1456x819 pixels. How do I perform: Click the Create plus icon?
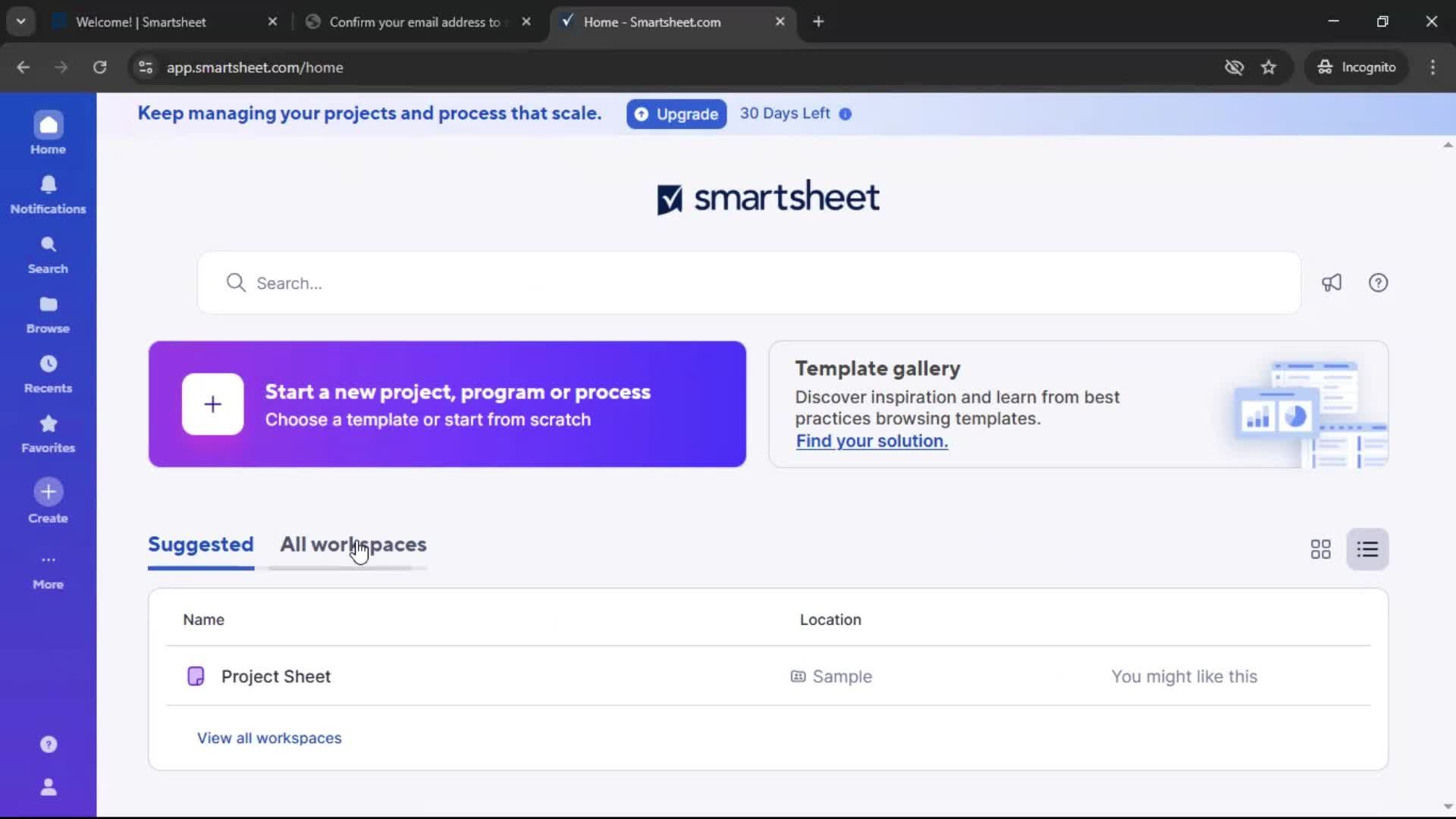tap(48, 491)
